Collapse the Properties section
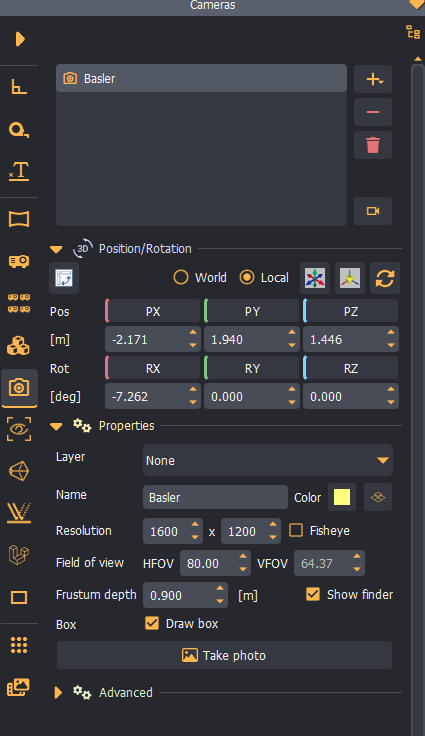Screen dimensions: 425x736 click(x=56, y=426)
